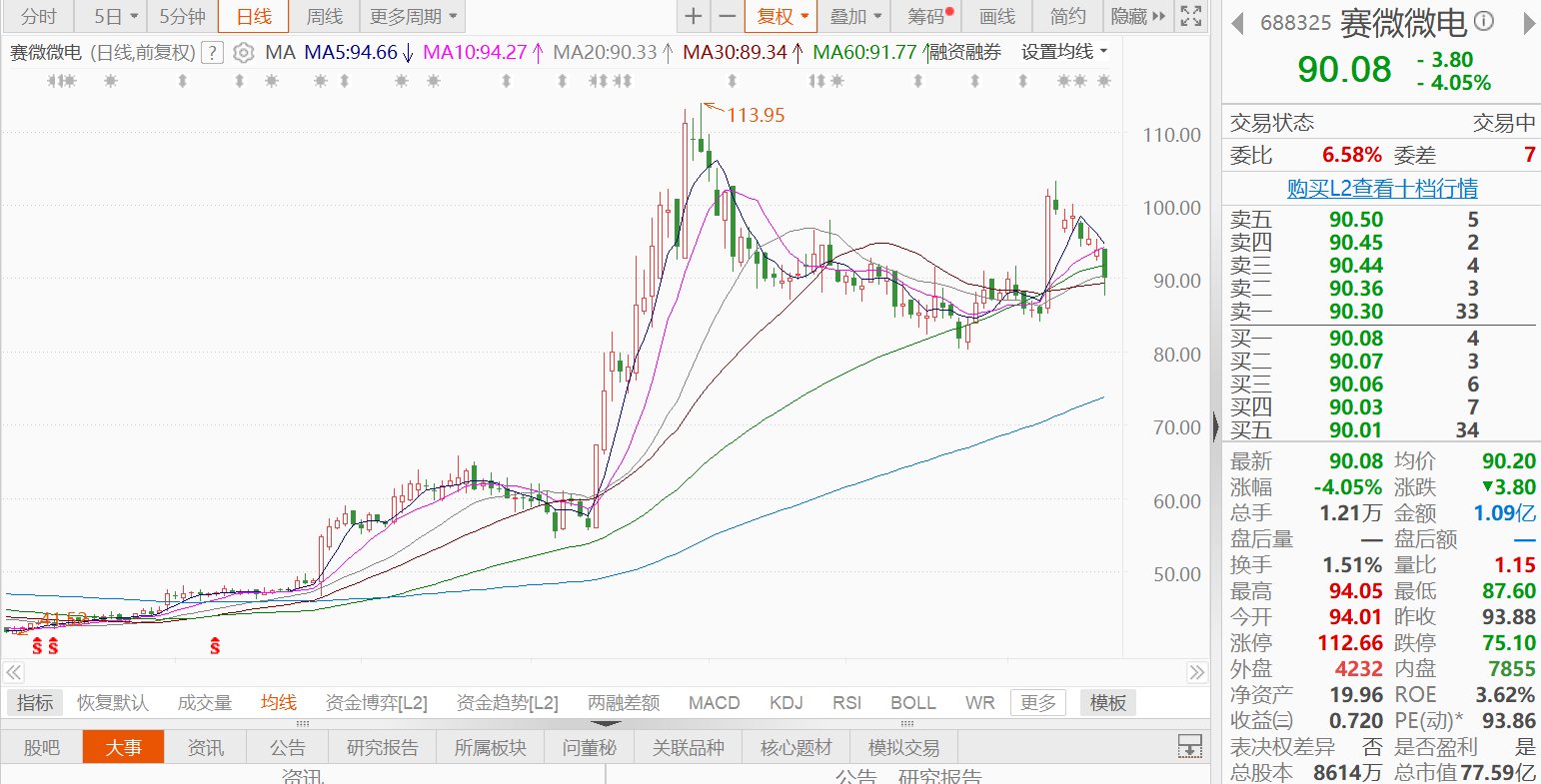This screenshot has width=1541, height=784.
Task: Select the 研究报告 tab
Action: (x=383, y=747)
